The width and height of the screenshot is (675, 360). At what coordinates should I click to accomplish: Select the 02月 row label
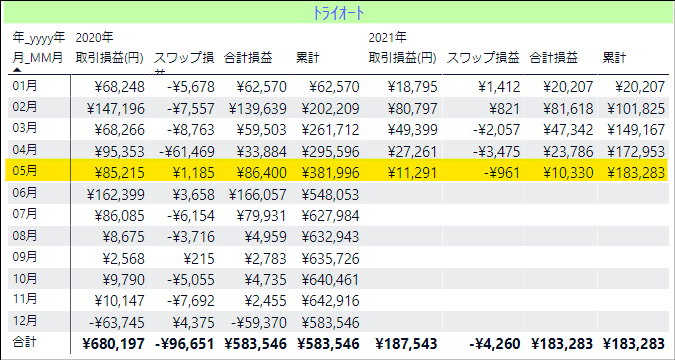[x=25, y=107]
